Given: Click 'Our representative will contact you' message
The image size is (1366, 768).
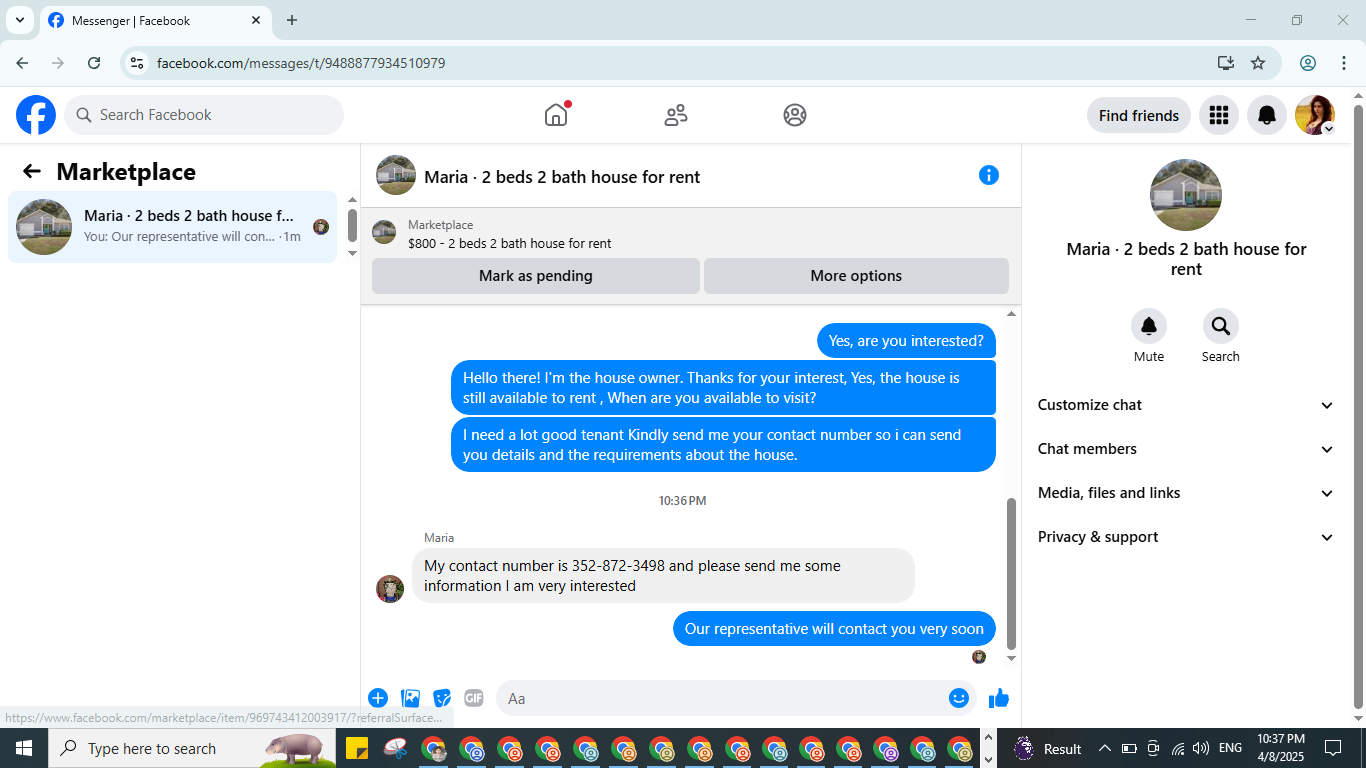Looking at the screenshot, I should click(834, 629).
